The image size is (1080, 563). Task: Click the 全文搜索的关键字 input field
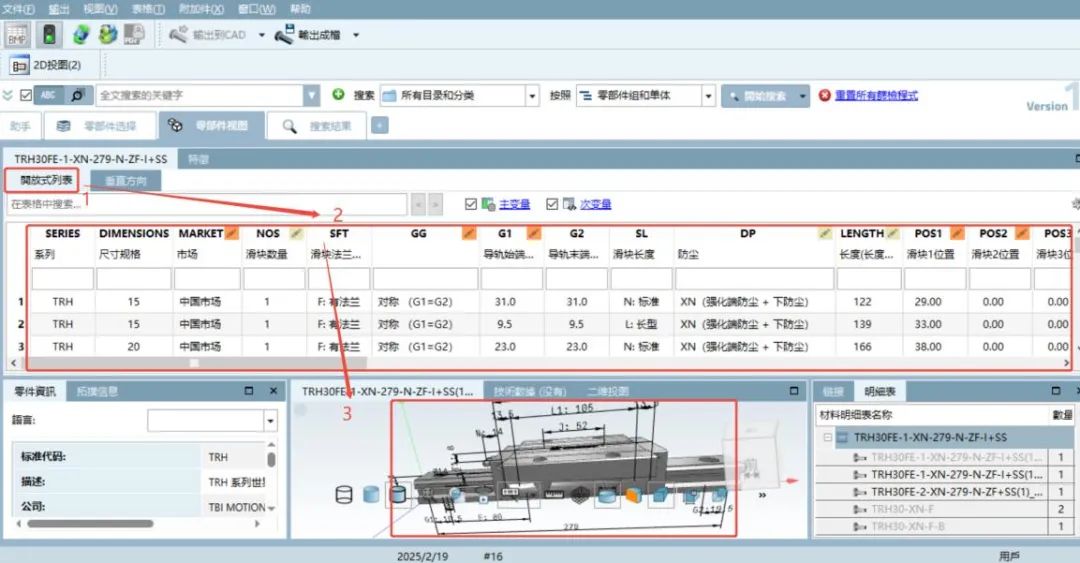point(200,95)
